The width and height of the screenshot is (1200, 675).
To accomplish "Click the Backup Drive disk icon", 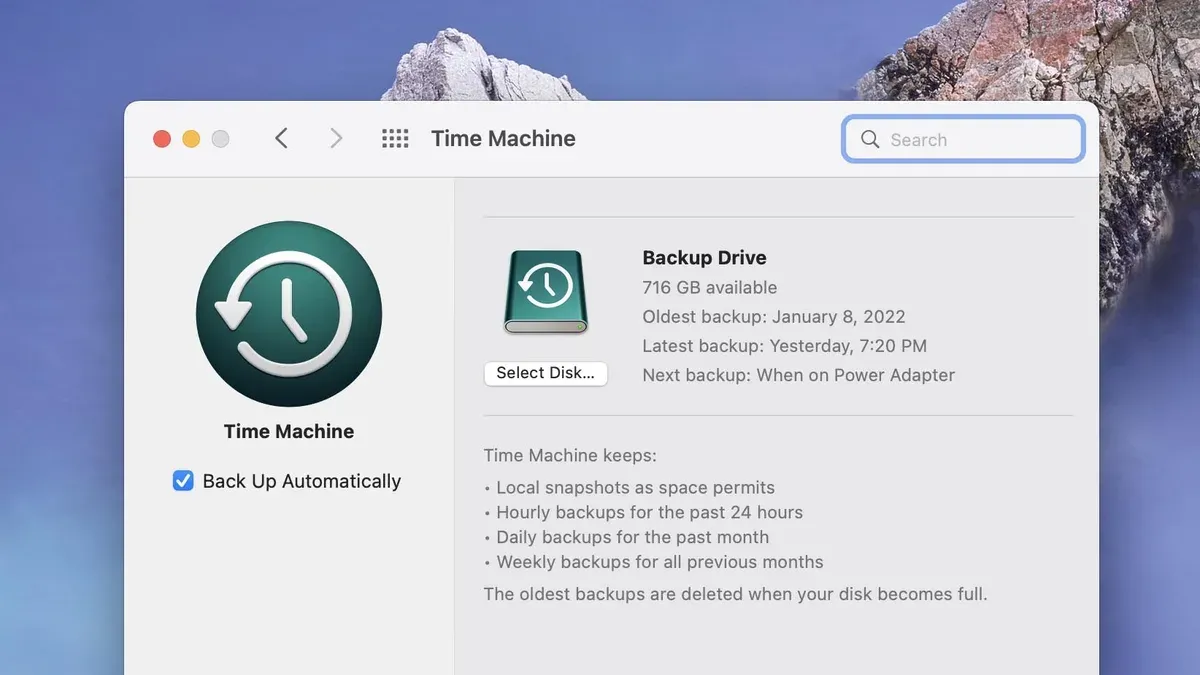I will [545, 292].
